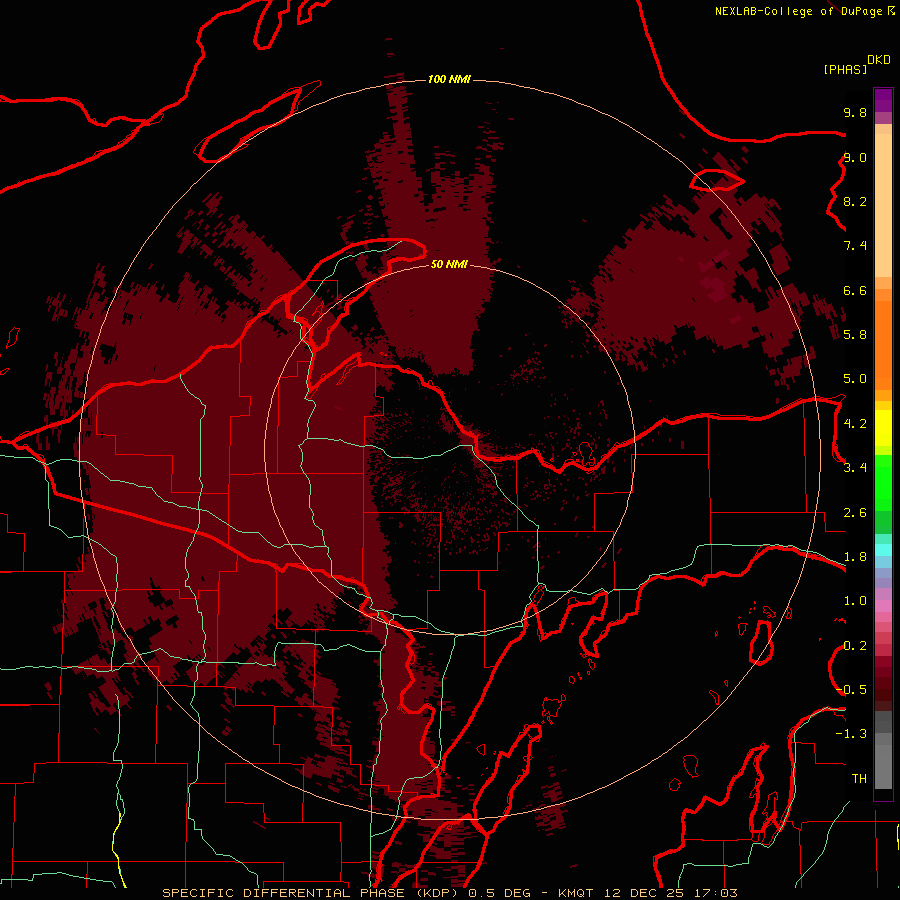Viewport: 900px width, 900px height.
Task: Click the [PHAS] label above the color scale
Action: 845,69
